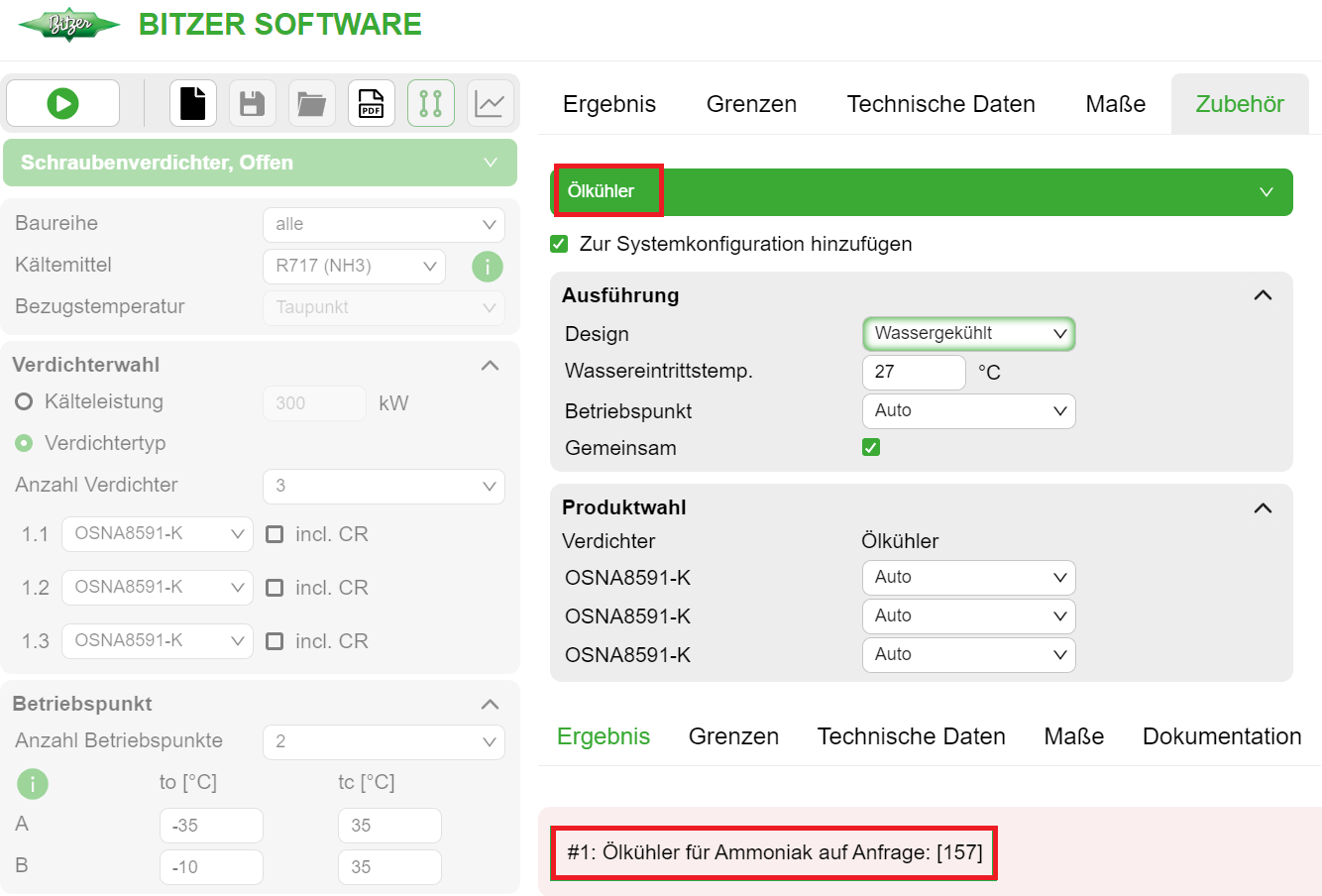Open the Grenzen tab below Produktwahl
Viewport: 1322px width, 896px height.
[x=733, y=735]
